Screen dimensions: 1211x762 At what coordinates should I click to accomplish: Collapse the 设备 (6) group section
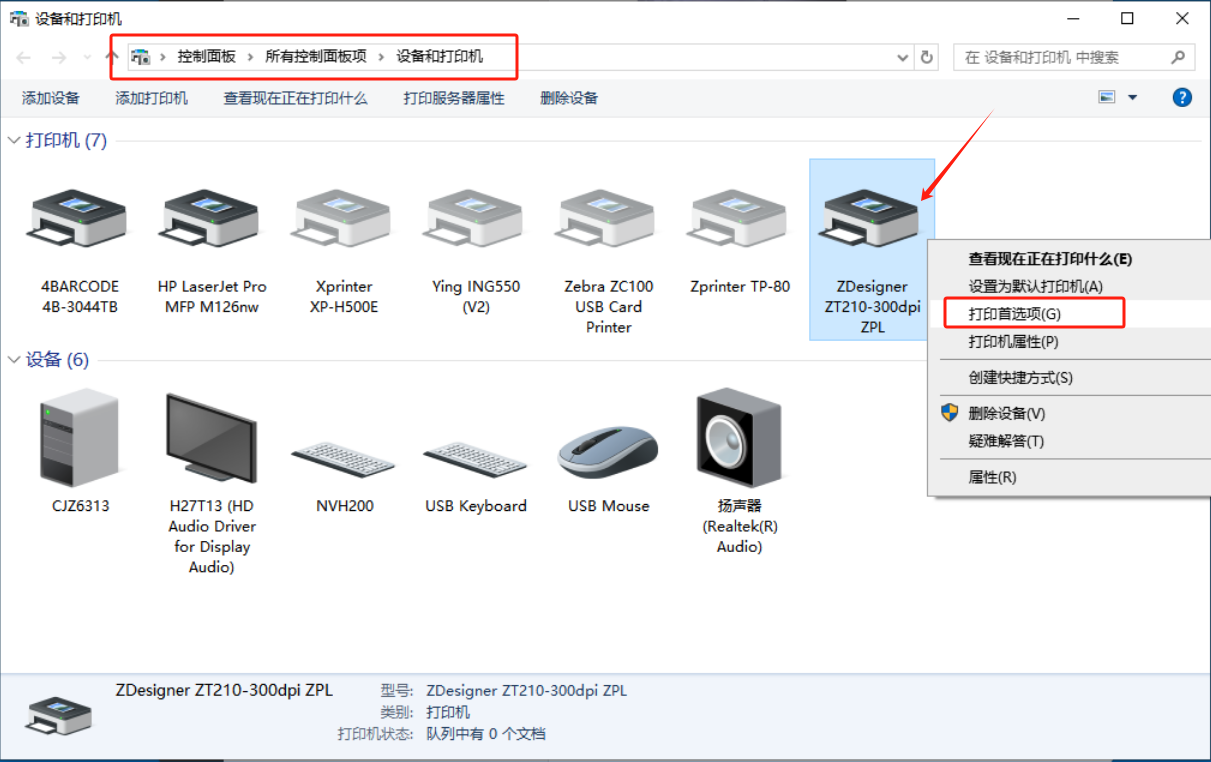coord(14,360)
